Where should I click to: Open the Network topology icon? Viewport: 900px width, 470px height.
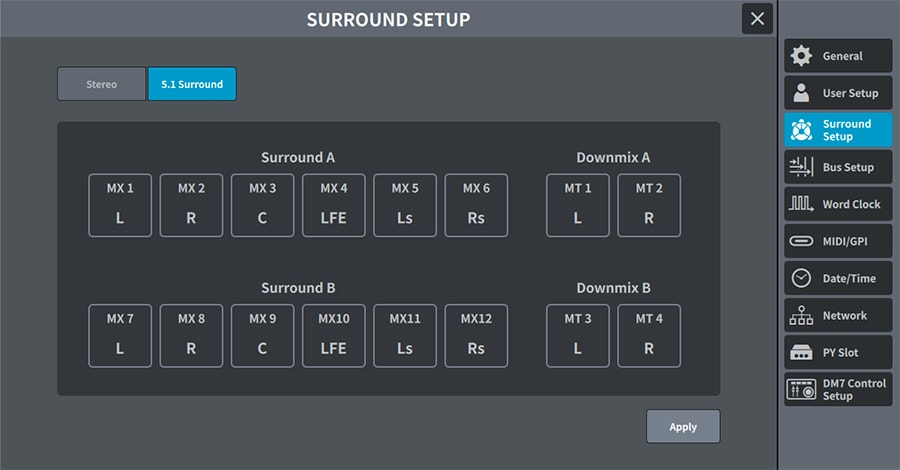pyautogui.click(x=802, y=315)
